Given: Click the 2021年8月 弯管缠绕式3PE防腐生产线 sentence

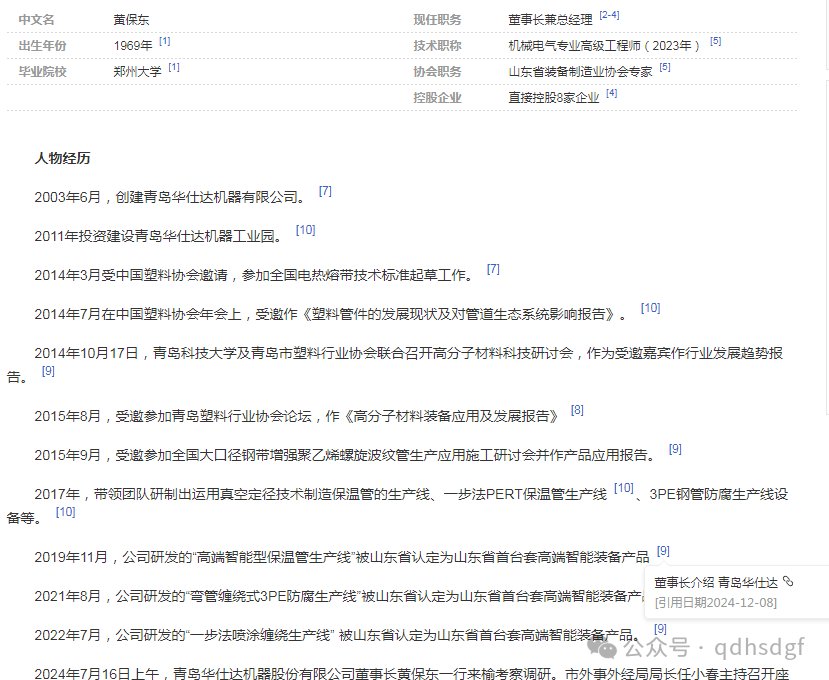Looking at the screenshot, I should point(339,596).
